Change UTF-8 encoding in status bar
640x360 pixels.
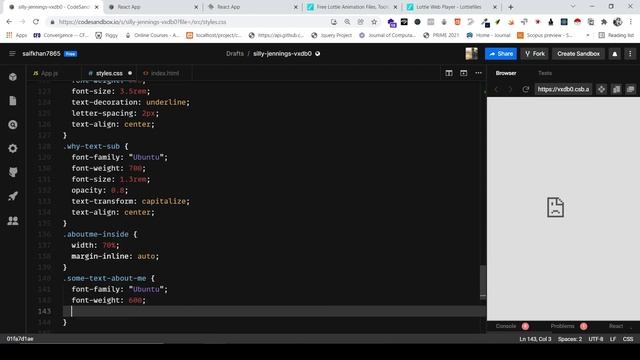pyautogui.click(x=596, y=339)
